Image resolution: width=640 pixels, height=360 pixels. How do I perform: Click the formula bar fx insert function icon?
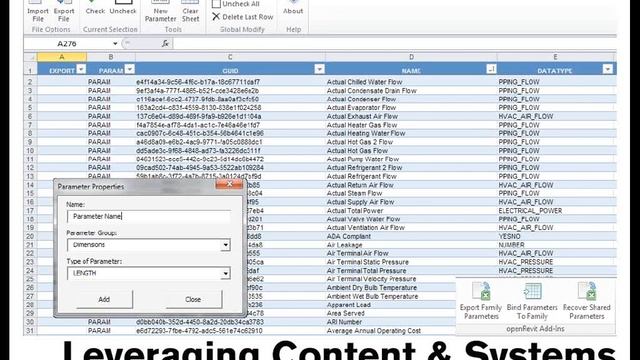[165, 43]
